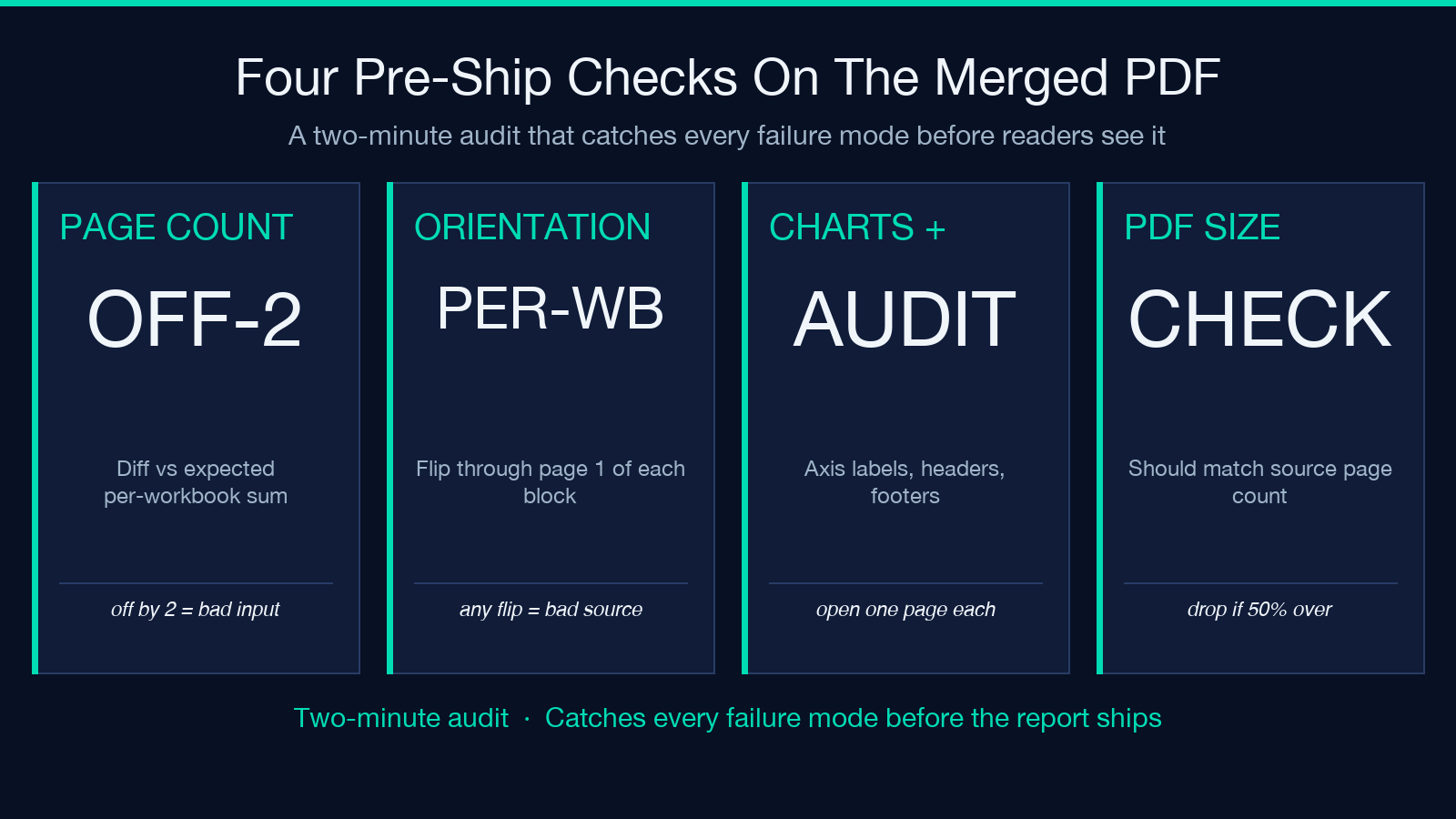The height and width of the screenshot is (819, 1456).
Task: Select the 'any flip = bad source' note
Action: click(x=551, y=610)
